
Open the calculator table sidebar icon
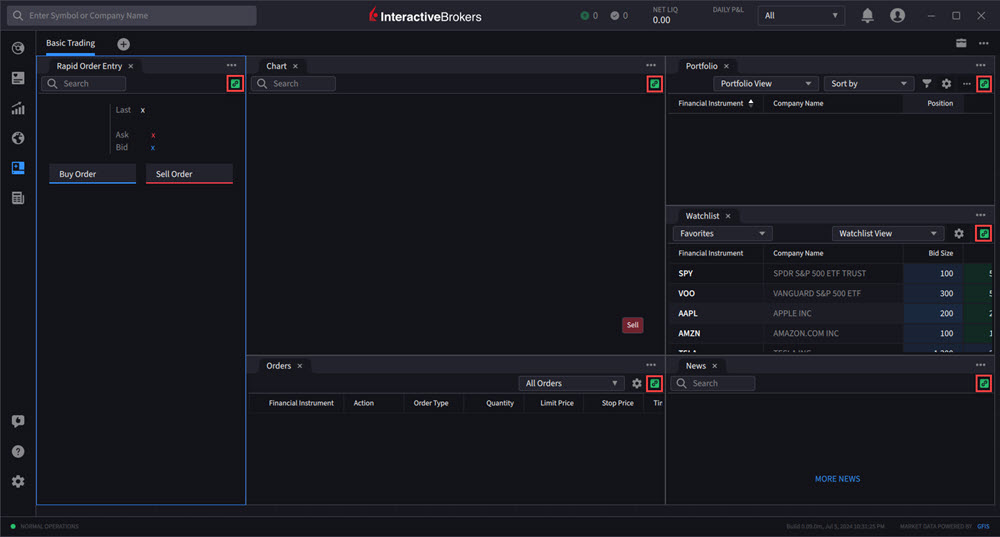pos(18,198)
